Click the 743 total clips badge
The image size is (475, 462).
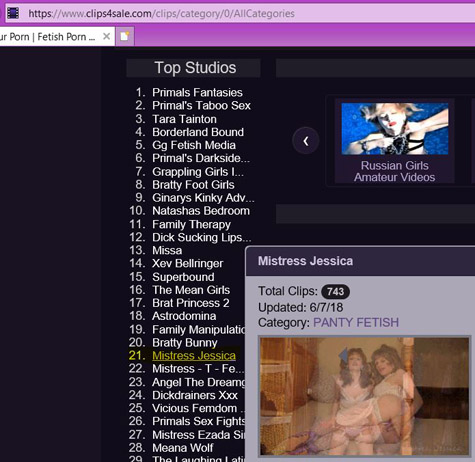point(335,292)
